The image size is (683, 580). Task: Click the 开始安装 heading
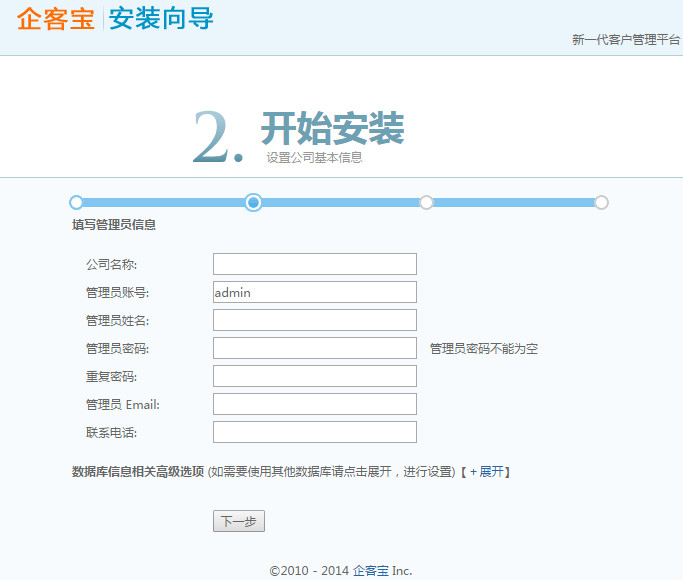(x=332, y=128)
